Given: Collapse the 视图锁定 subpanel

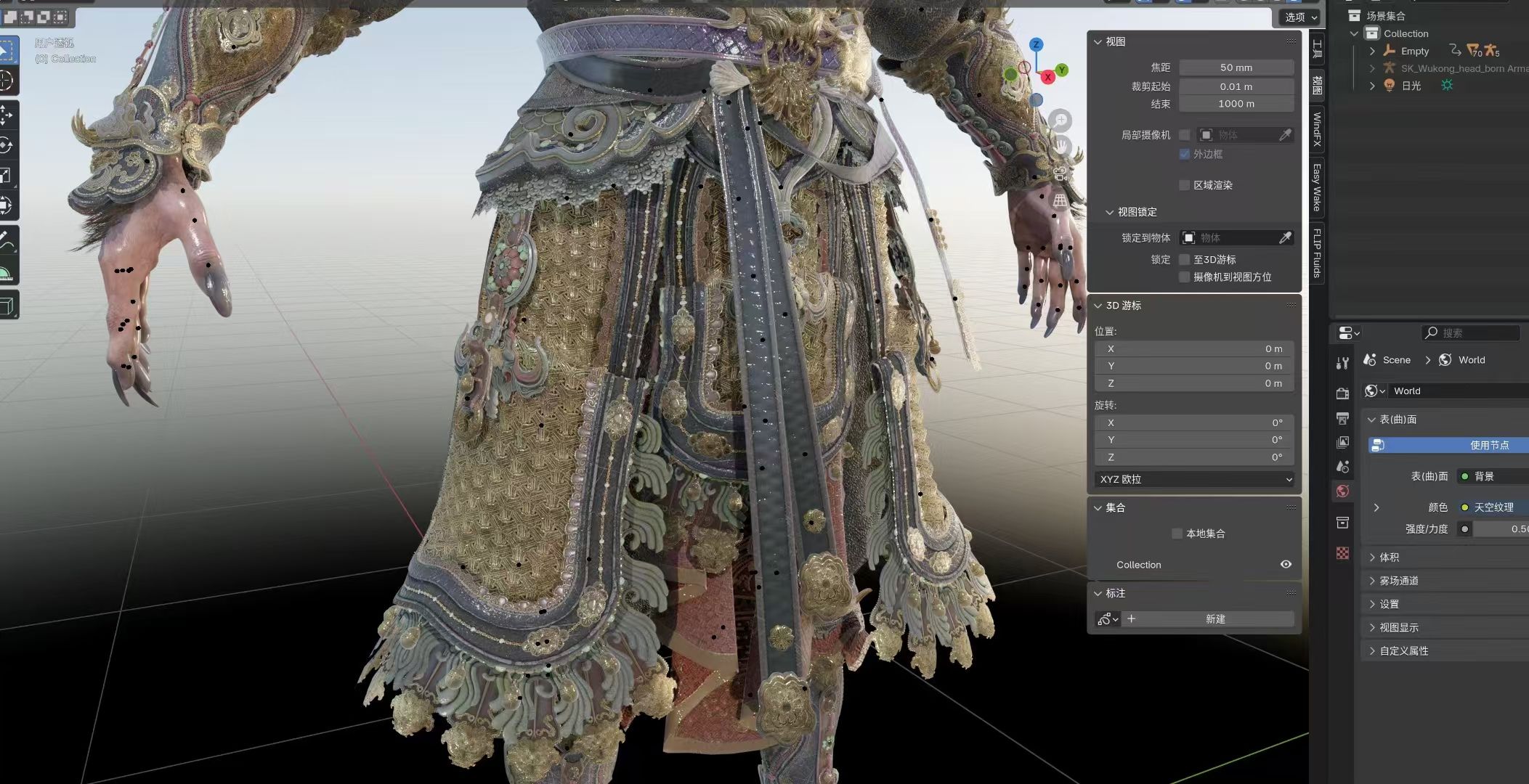Looking at the screenshot, I should (1109, 212).
